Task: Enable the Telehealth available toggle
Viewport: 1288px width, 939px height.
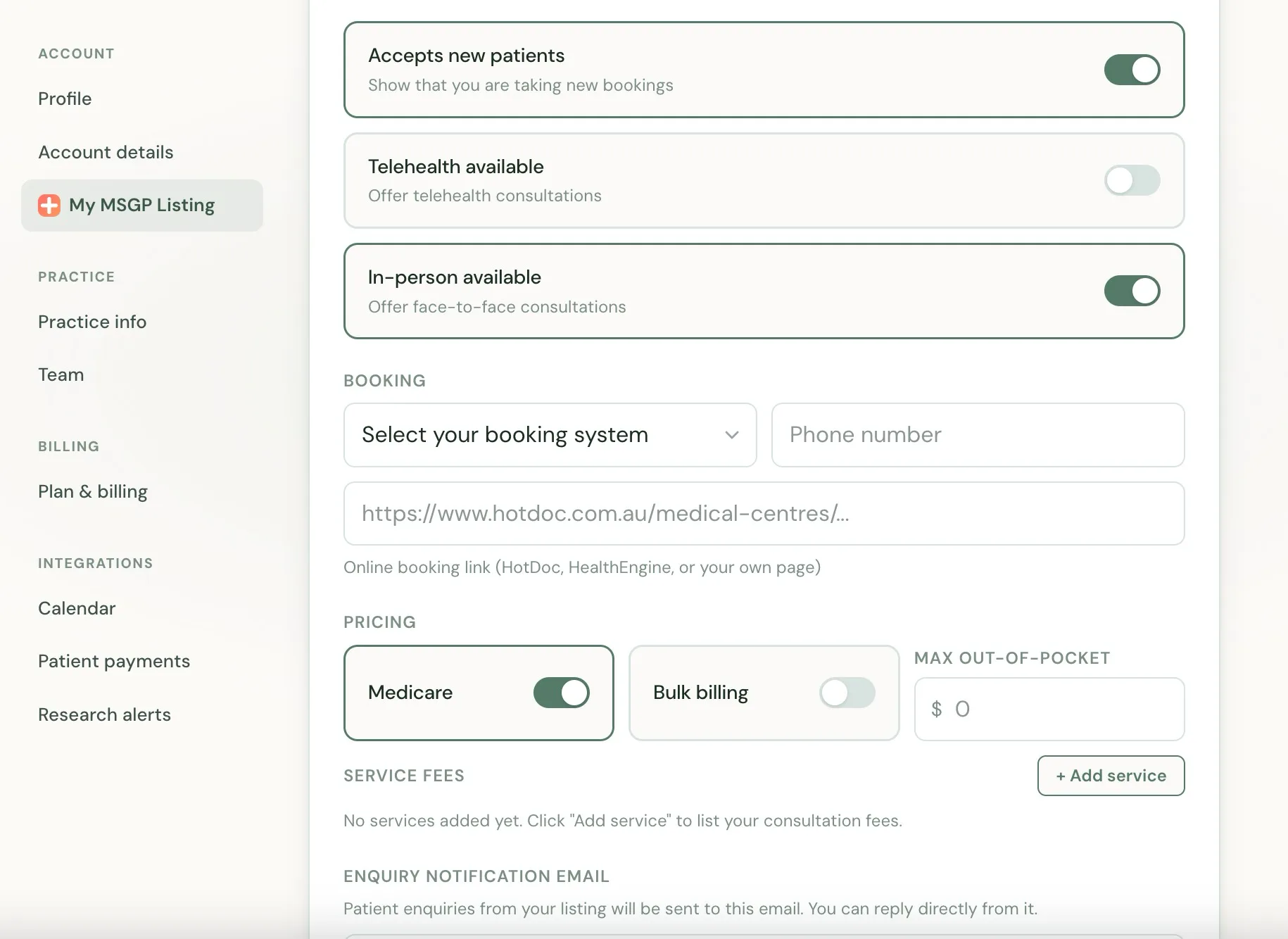Action: 1132,180
